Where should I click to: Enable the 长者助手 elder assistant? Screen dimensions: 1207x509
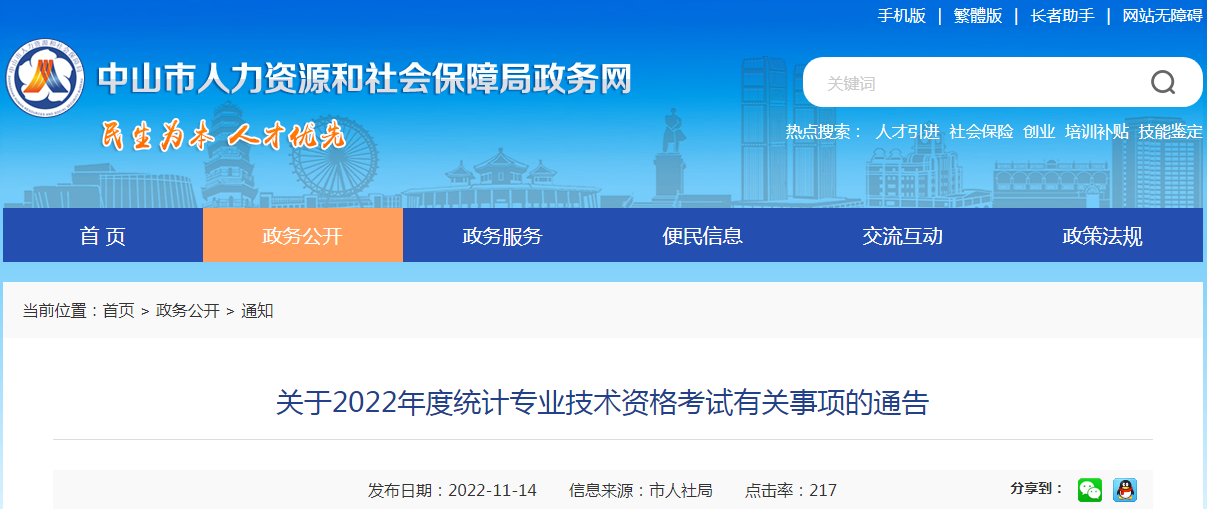coord(1062,16)
